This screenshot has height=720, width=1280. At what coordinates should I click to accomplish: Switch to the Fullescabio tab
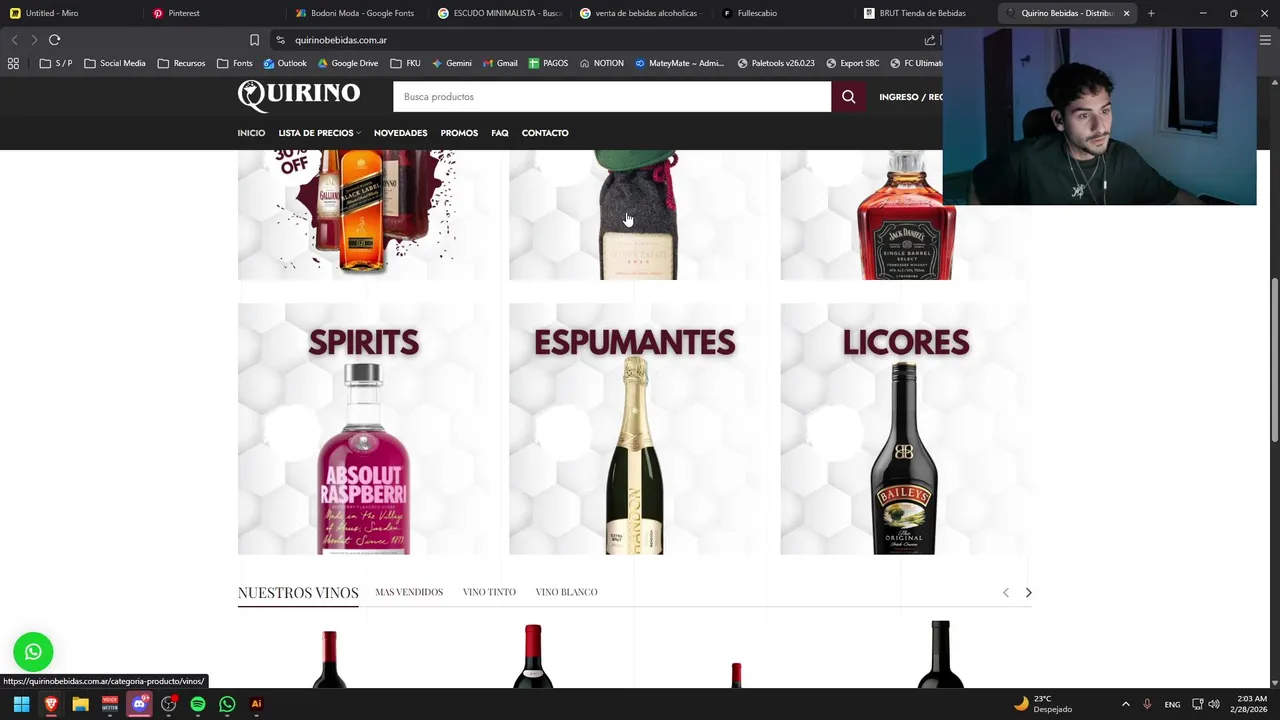(x=786, y=13)
